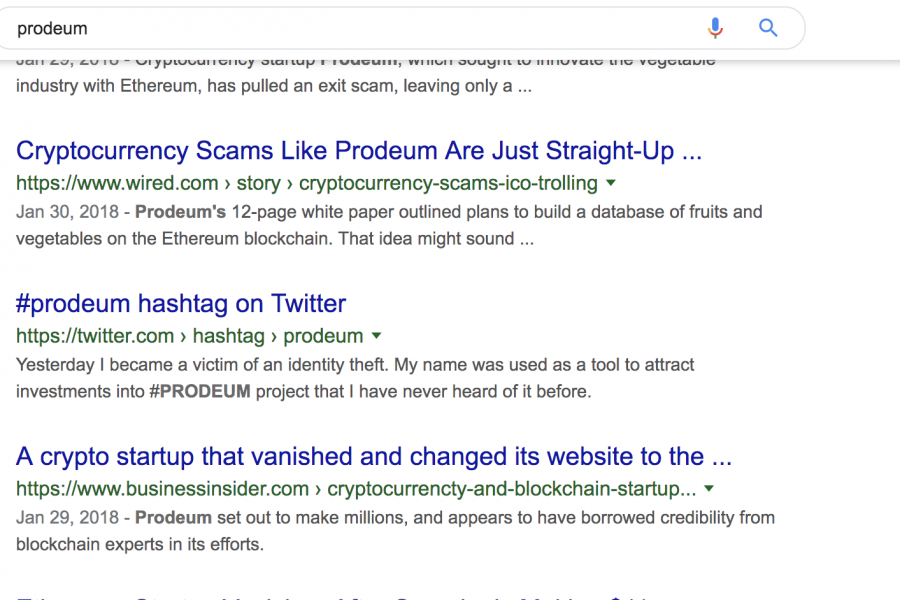
Task: Expand the twitter.com result options arrow
Action: (x=377, y=336)
